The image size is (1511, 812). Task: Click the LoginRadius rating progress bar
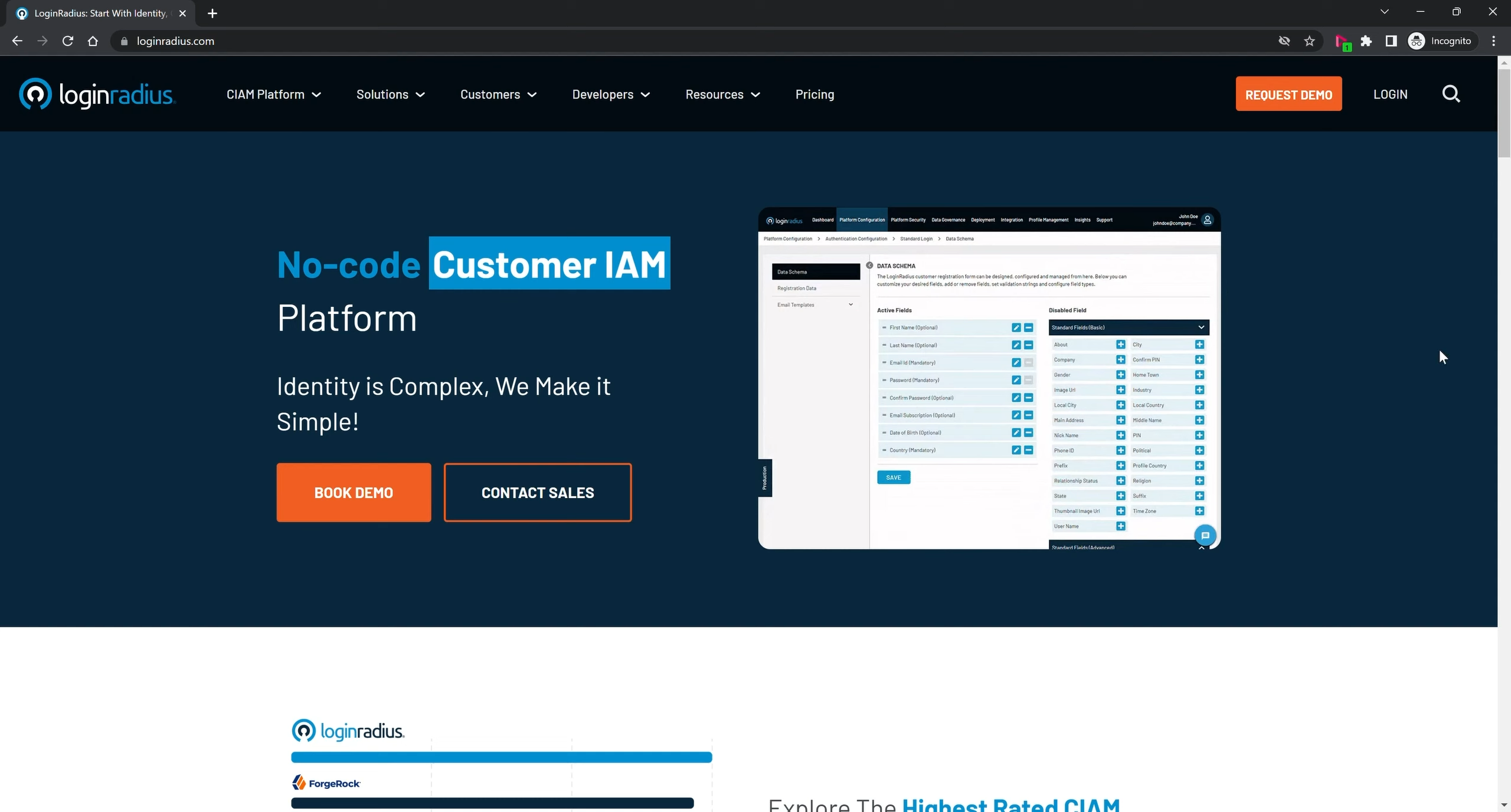pos(501,757)
